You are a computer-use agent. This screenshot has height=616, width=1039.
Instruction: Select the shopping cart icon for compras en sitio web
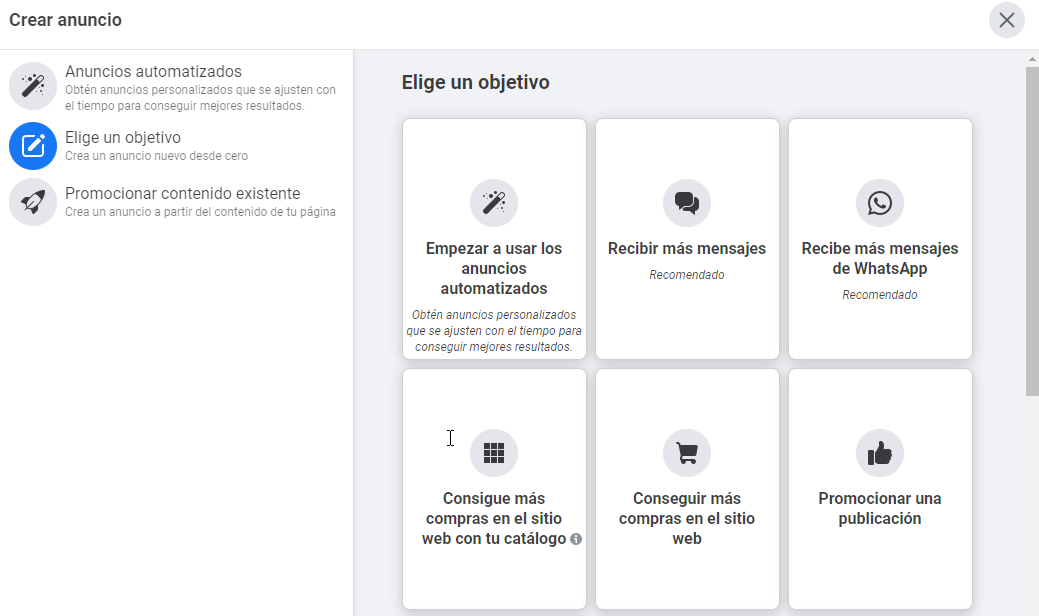click(x=686, y=453)
